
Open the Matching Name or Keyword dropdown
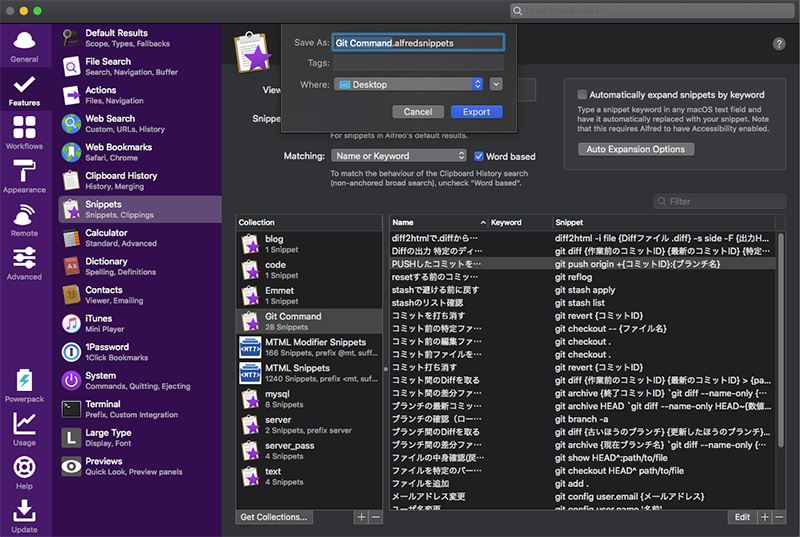tap(399, 156)
